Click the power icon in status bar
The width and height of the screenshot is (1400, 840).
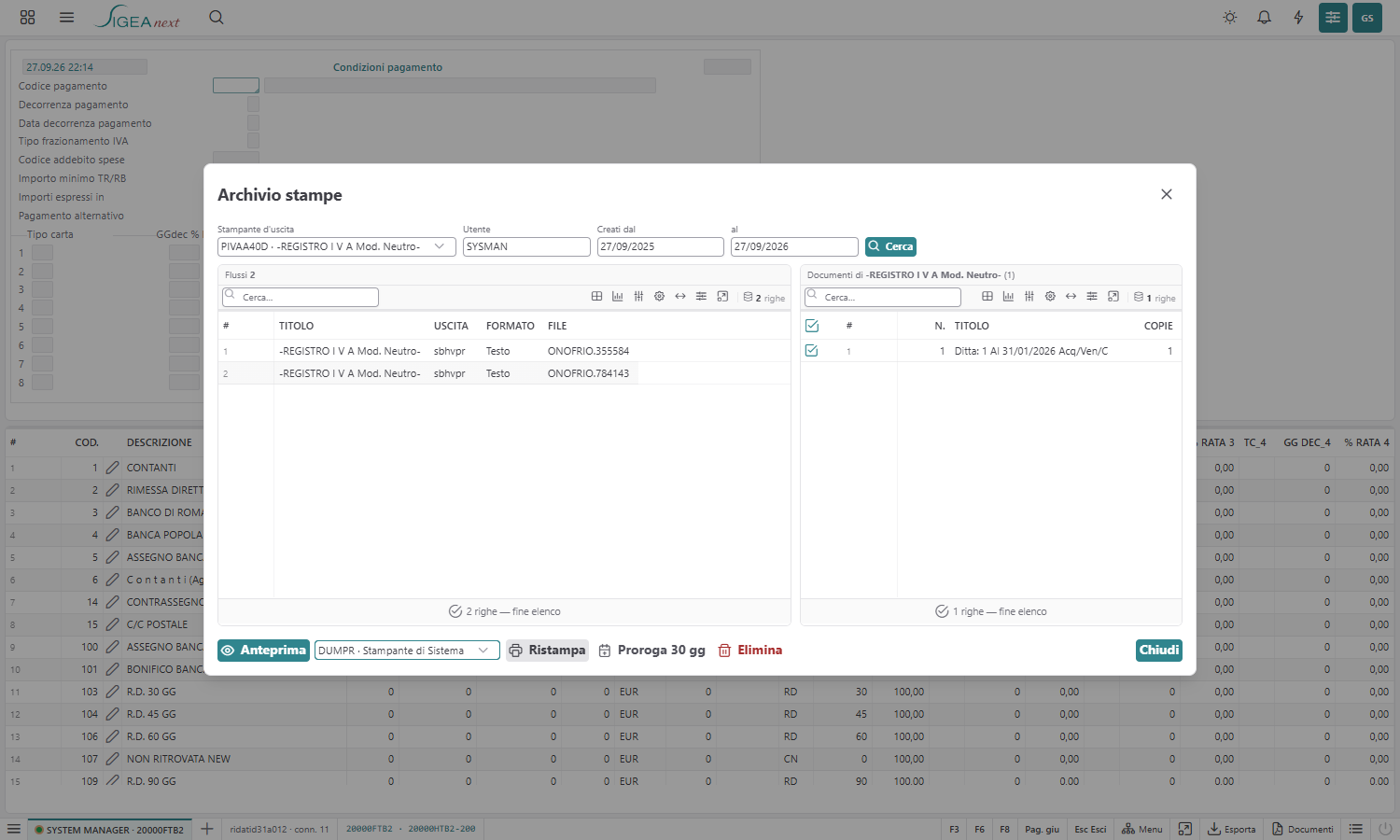1385,829
